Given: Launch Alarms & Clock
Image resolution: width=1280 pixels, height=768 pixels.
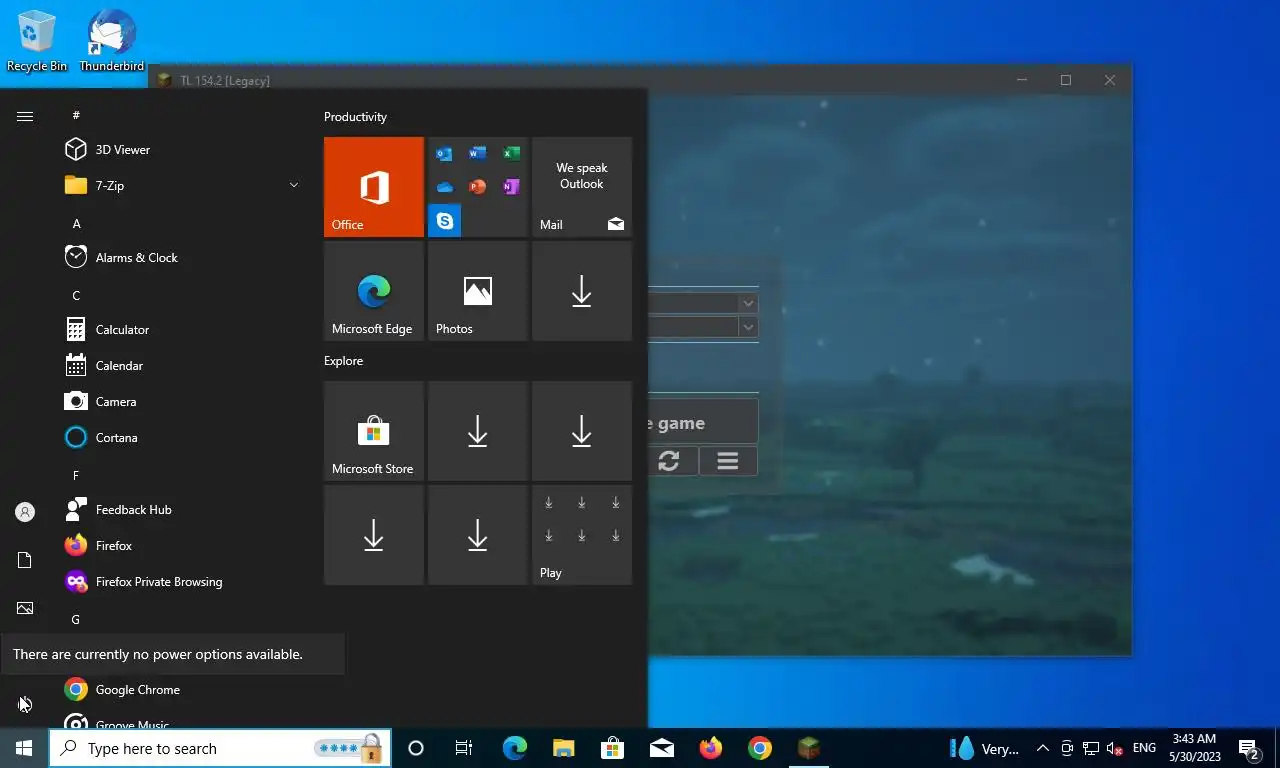Looking at the screenshot, I should tap(180, 258).
